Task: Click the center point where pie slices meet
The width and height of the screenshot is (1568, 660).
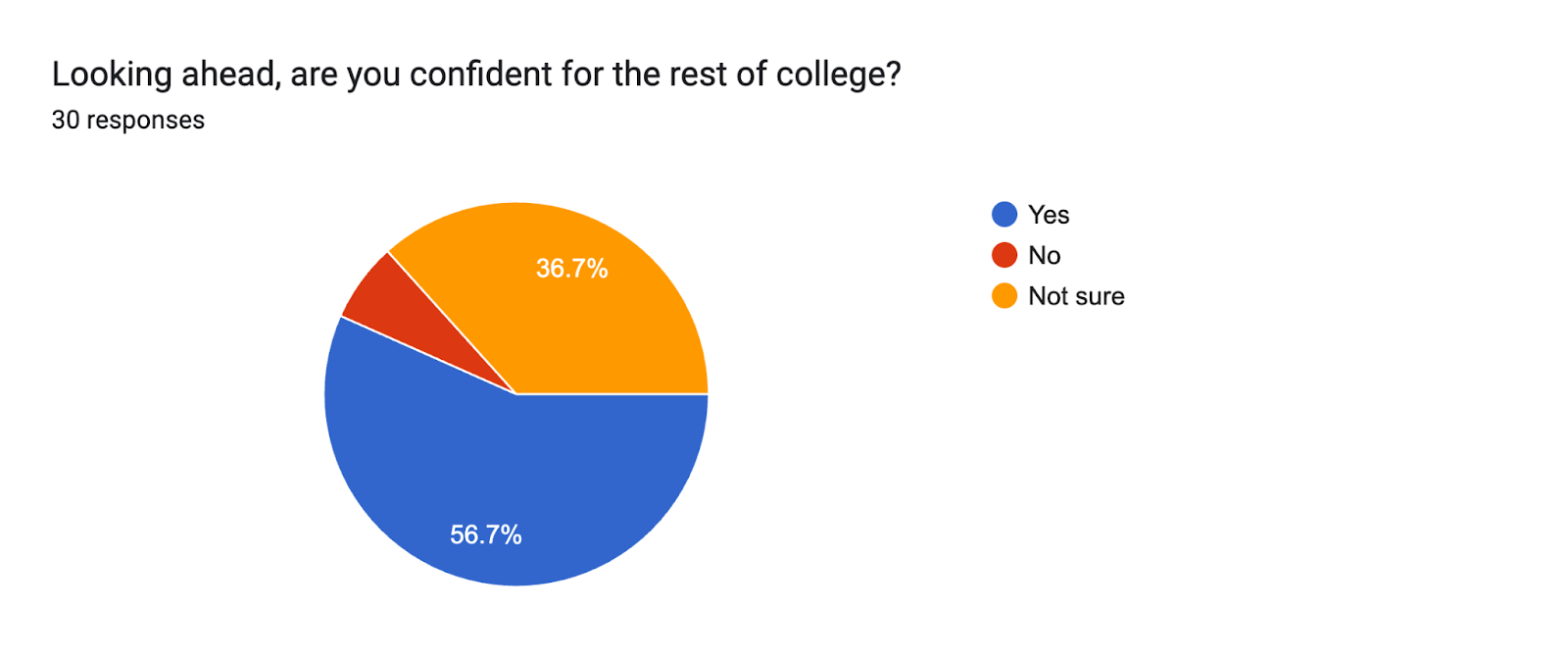Action: pyautogui.click(x=515, y=394)
